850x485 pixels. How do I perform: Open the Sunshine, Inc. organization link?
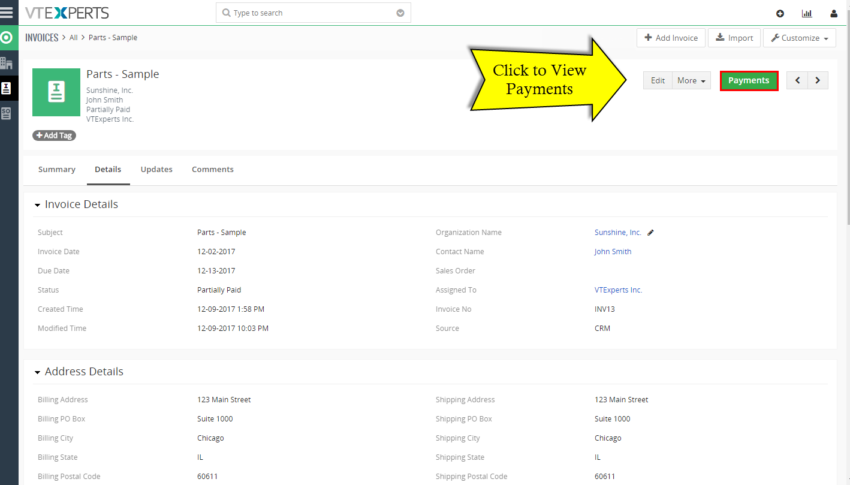point(617,232)
